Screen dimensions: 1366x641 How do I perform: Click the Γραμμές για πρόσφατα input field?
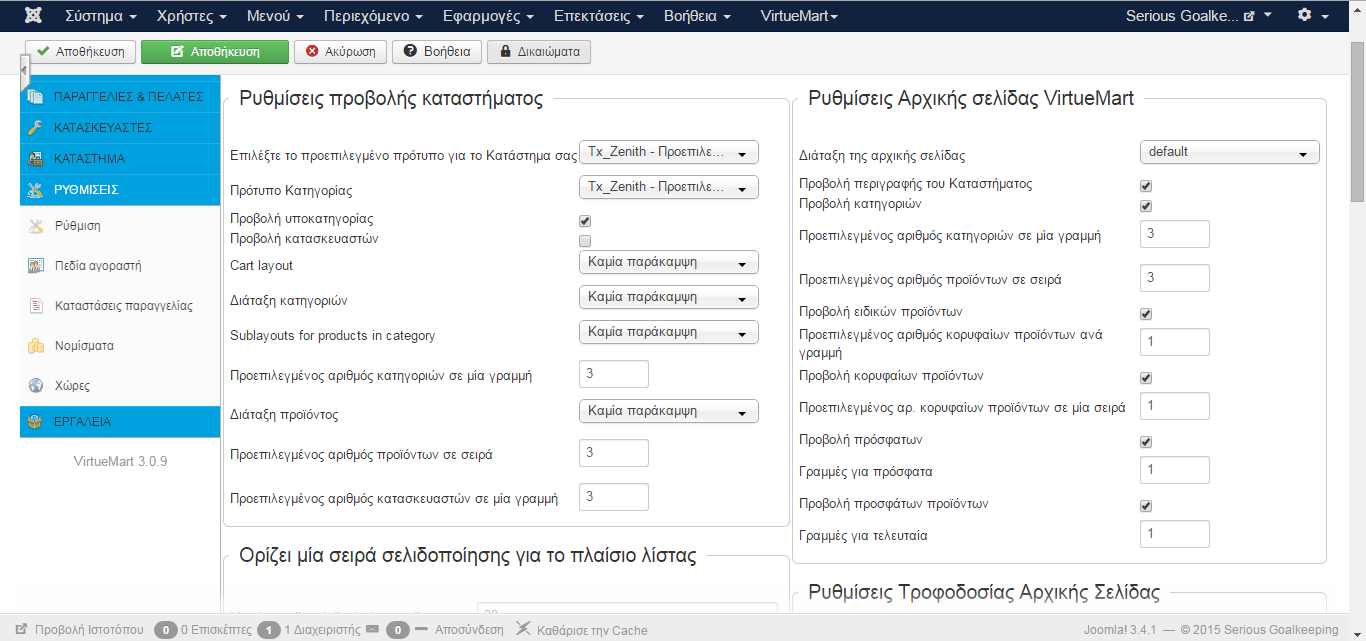[1175, 470]
